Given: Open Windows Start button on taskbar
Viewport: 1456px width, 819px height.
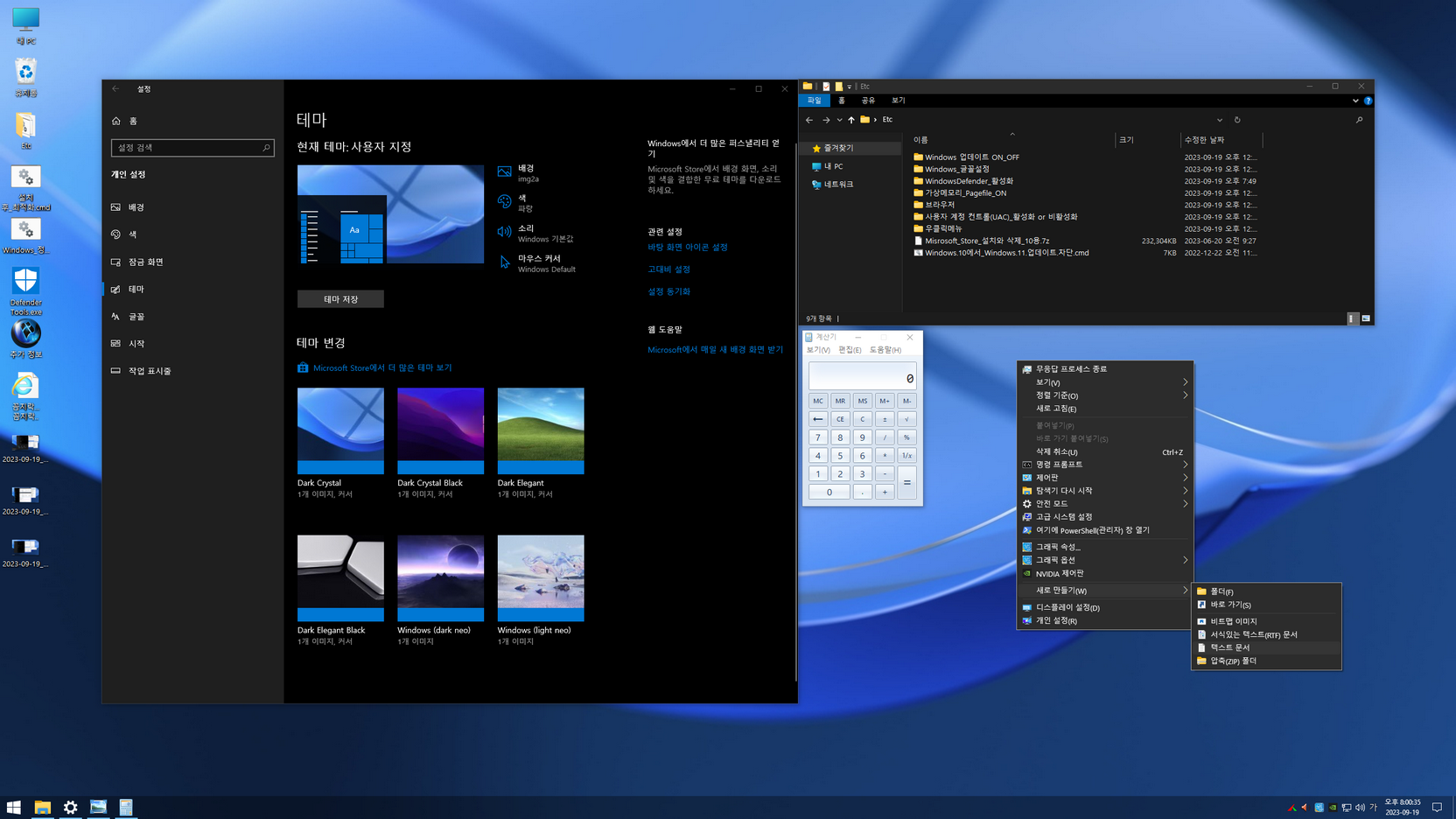Looking at the screenshot, I should [x=14, y=808].
